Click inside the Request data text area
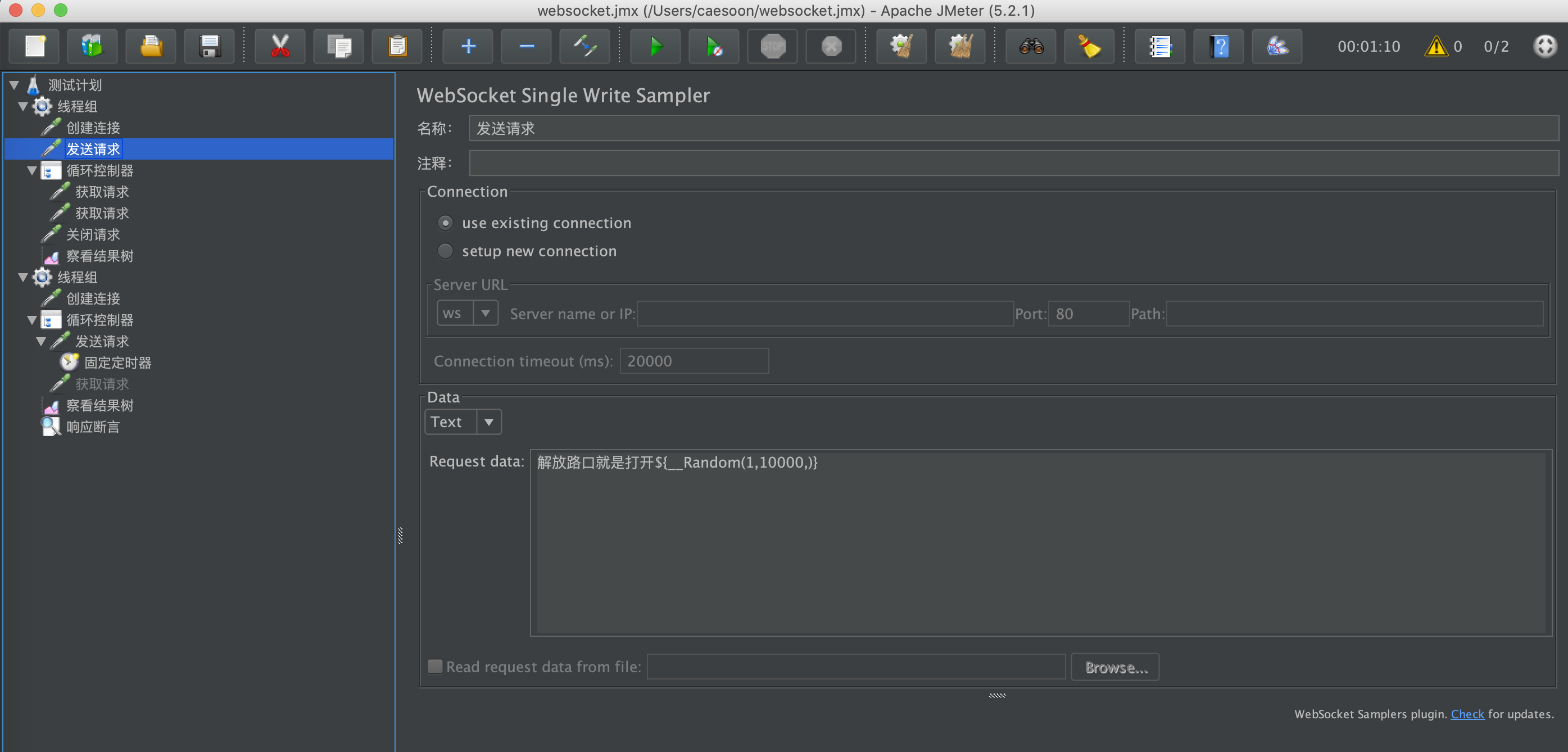This screenshot has height=752, width=1568. coord(1035,542)
